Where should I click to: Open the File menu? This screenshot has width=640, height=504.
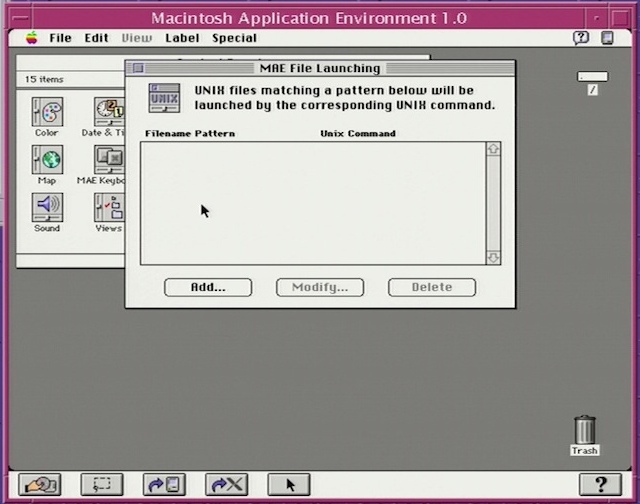[x=60, y=38]
